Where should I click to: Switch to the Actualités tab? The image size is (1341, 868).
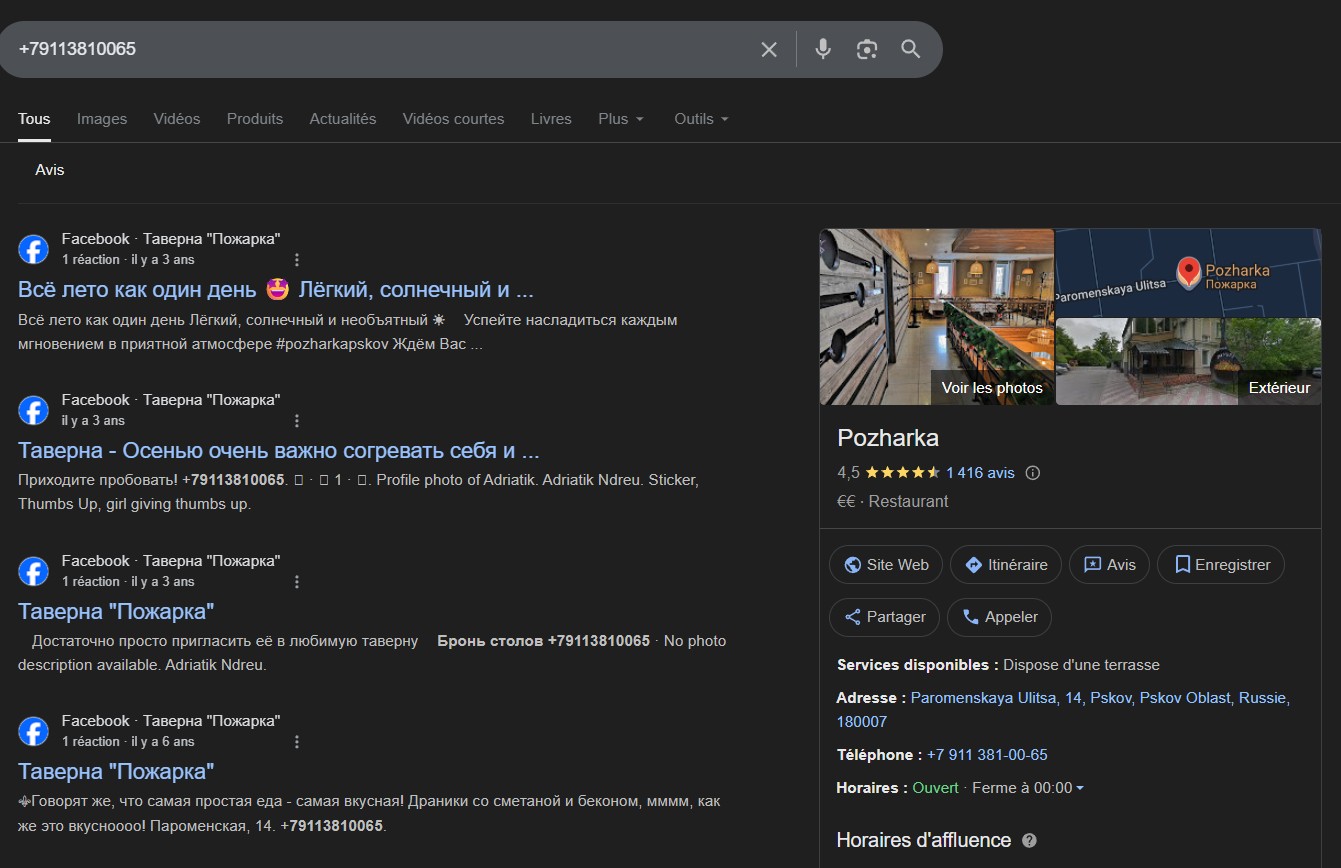pos(343,119)
